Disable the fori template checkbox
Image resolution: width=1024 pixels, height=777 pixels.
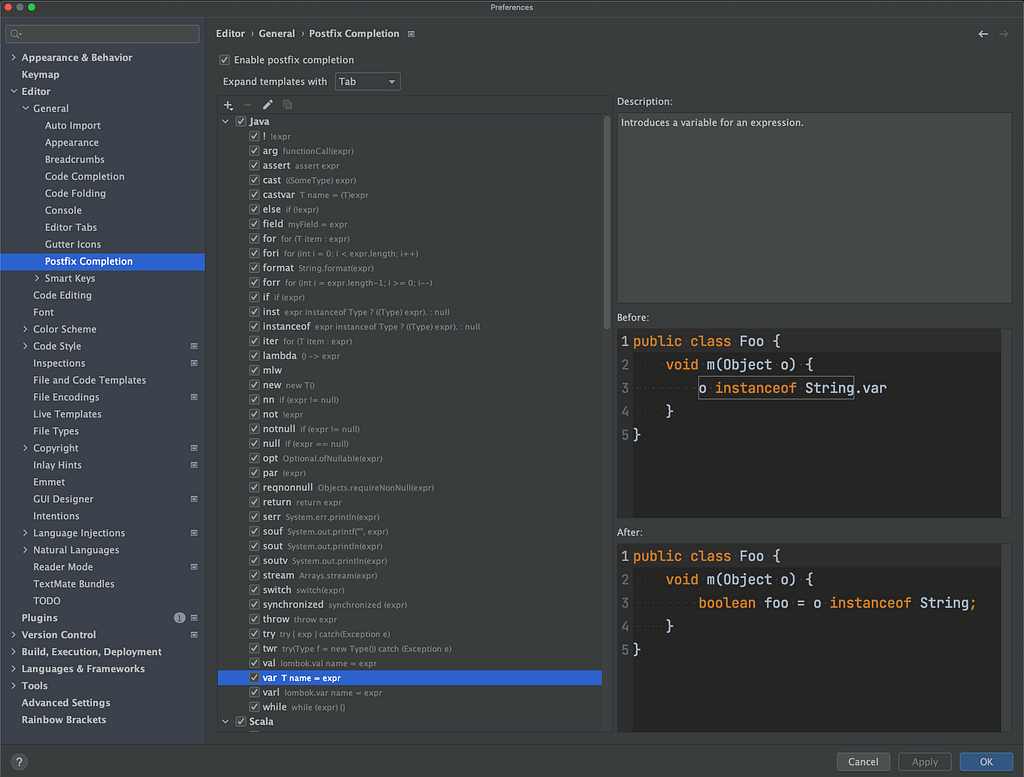255,253
